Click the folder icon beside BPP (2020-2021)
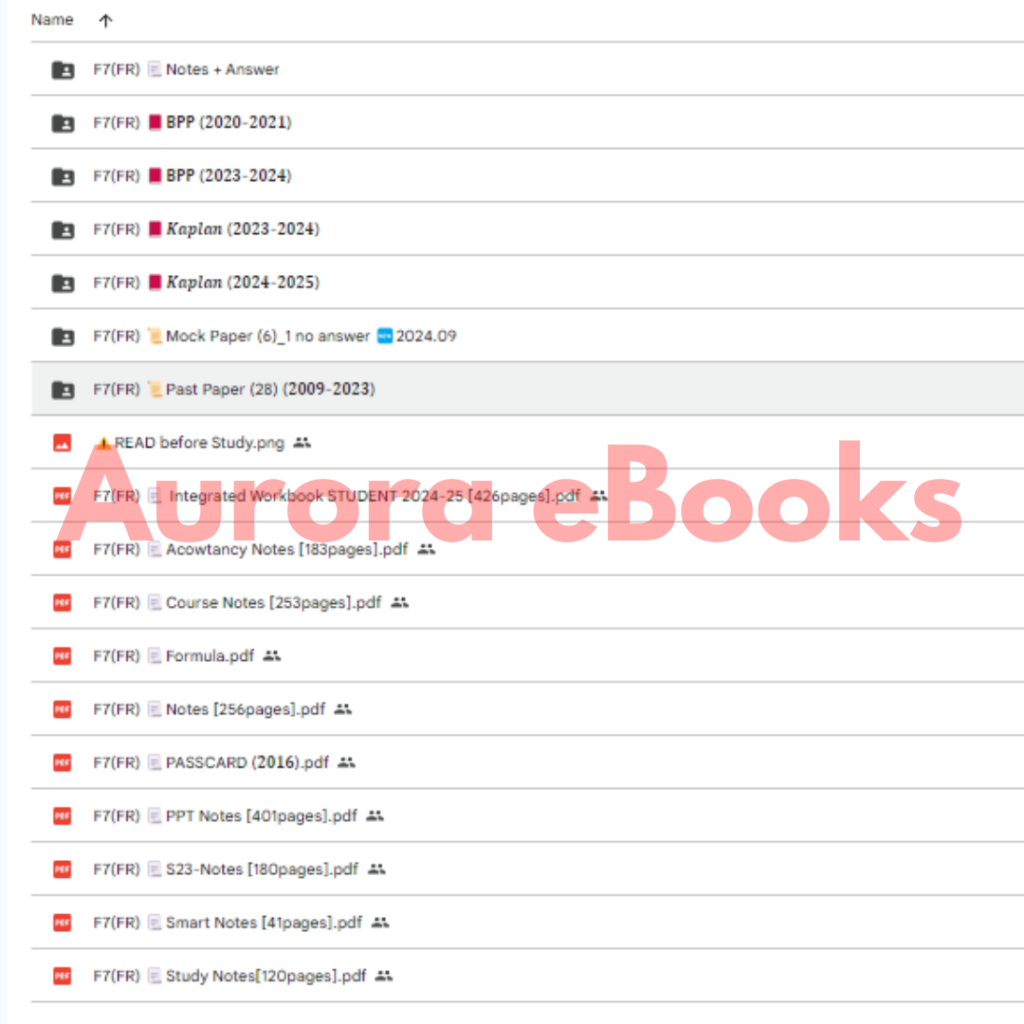Screen dimensions: 1024x1024 pos(62,123)
